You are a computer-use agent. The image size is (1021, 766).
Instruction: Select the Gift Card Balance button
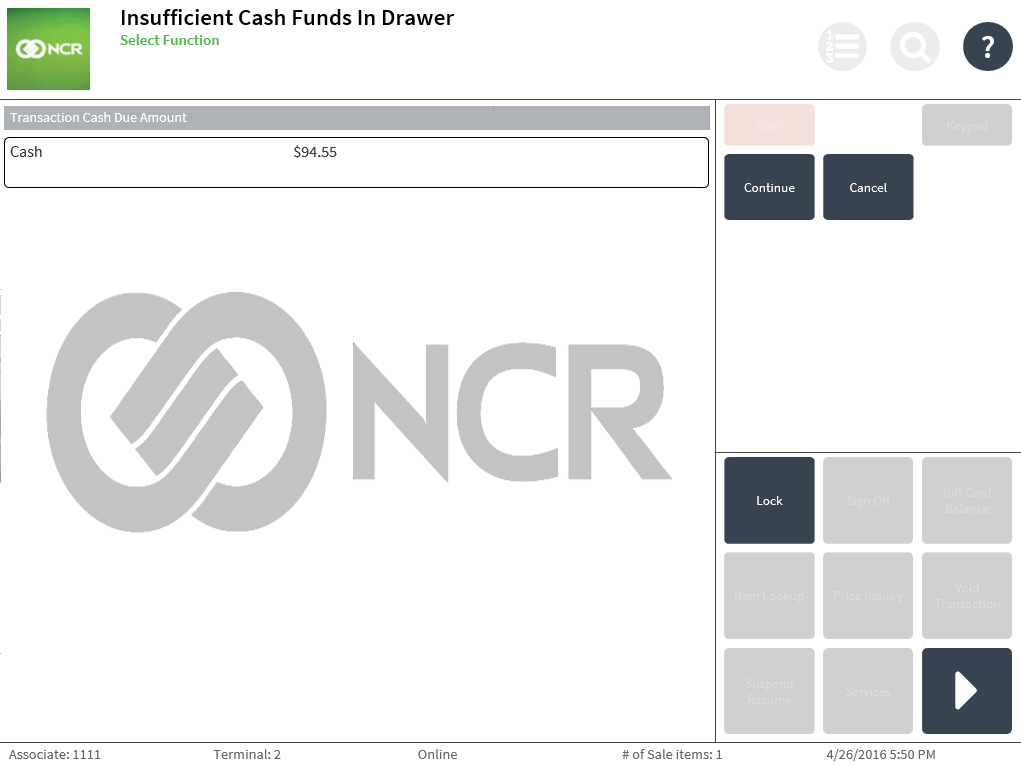pyautogui.click(x=967, y=500)
